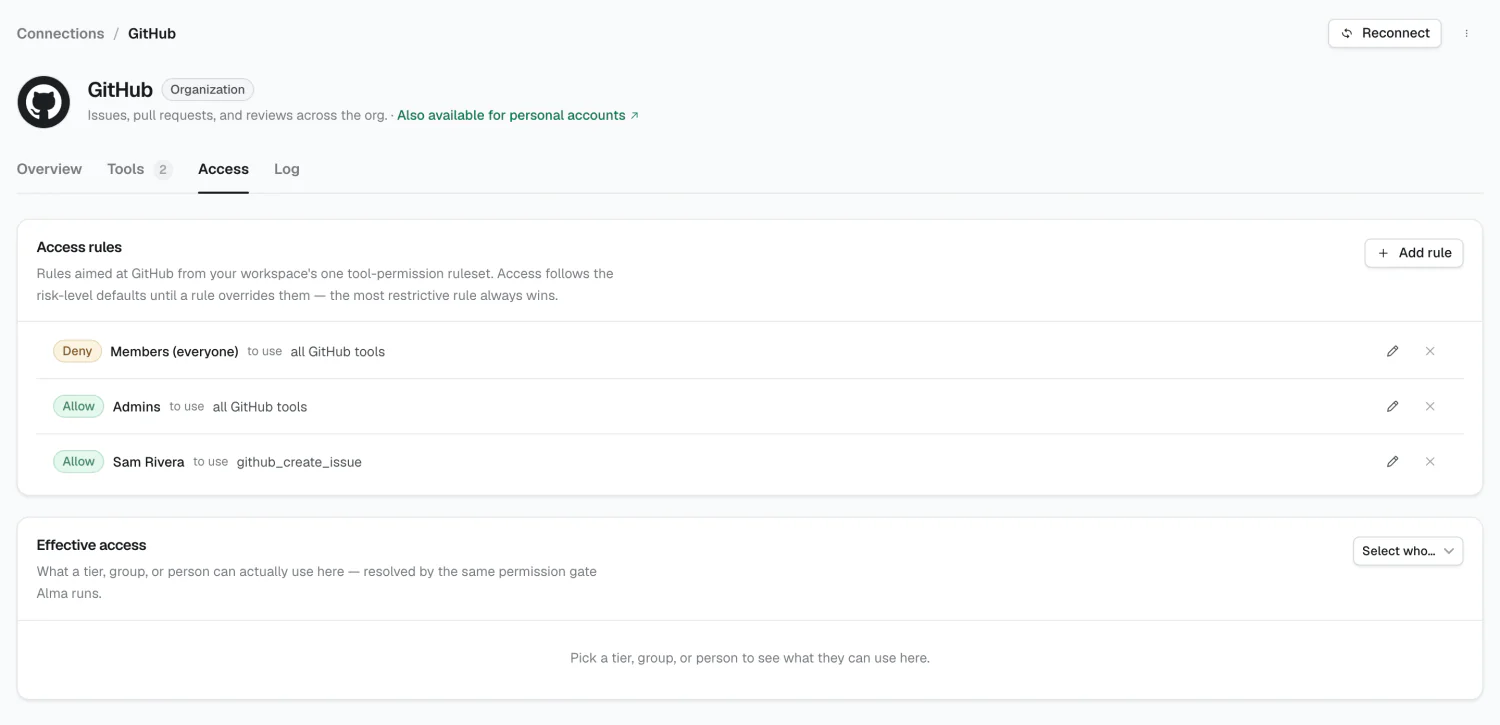
Task: Click the Organization badge
Action: click(207, 90)
